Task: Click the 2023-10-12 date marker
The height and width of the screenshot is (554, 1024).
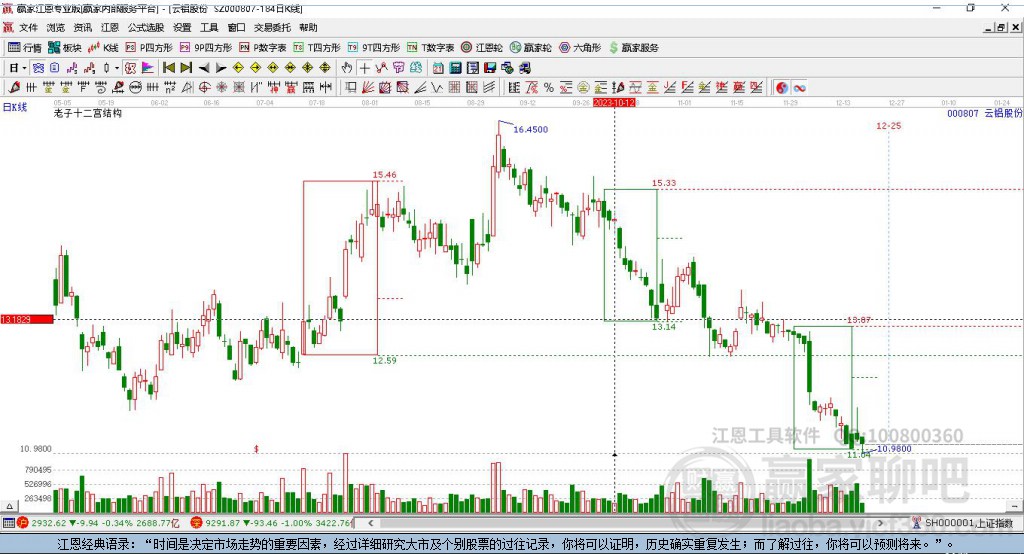Action: coord(614,103)
